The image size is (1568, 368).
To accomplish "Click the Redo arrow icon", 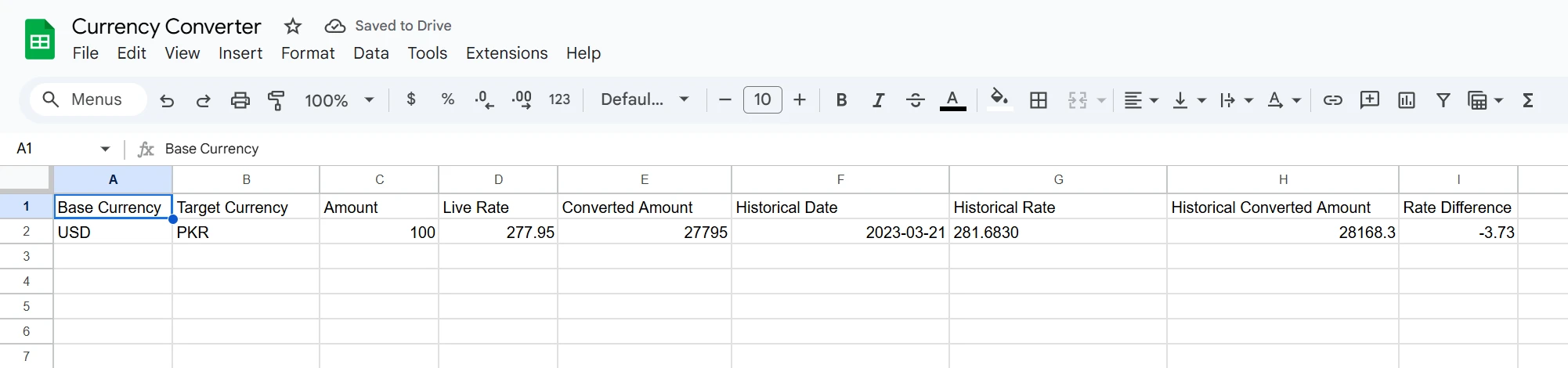I will 204,100.
